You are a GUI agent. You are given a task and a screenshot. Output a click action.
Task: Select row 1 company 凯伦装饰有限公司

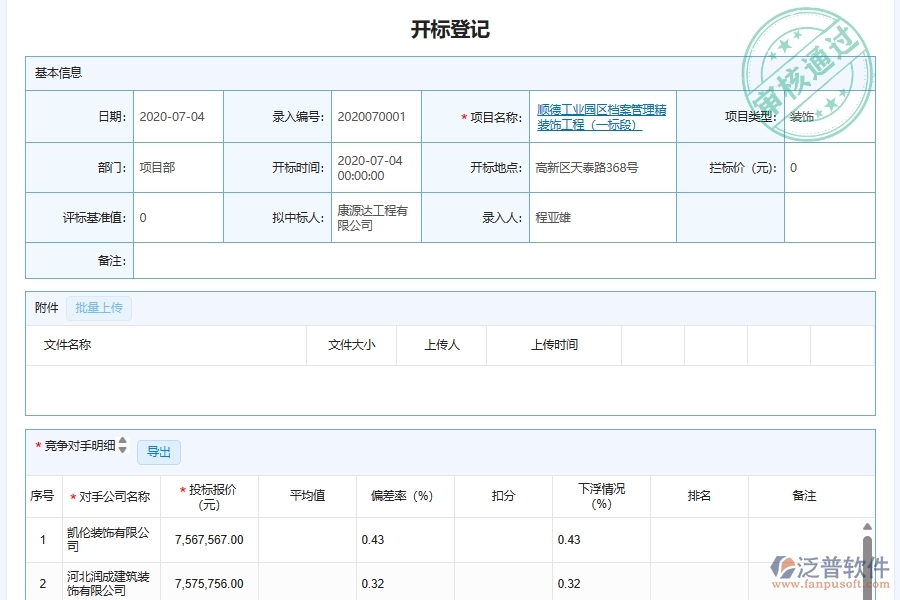pos(104,540)
